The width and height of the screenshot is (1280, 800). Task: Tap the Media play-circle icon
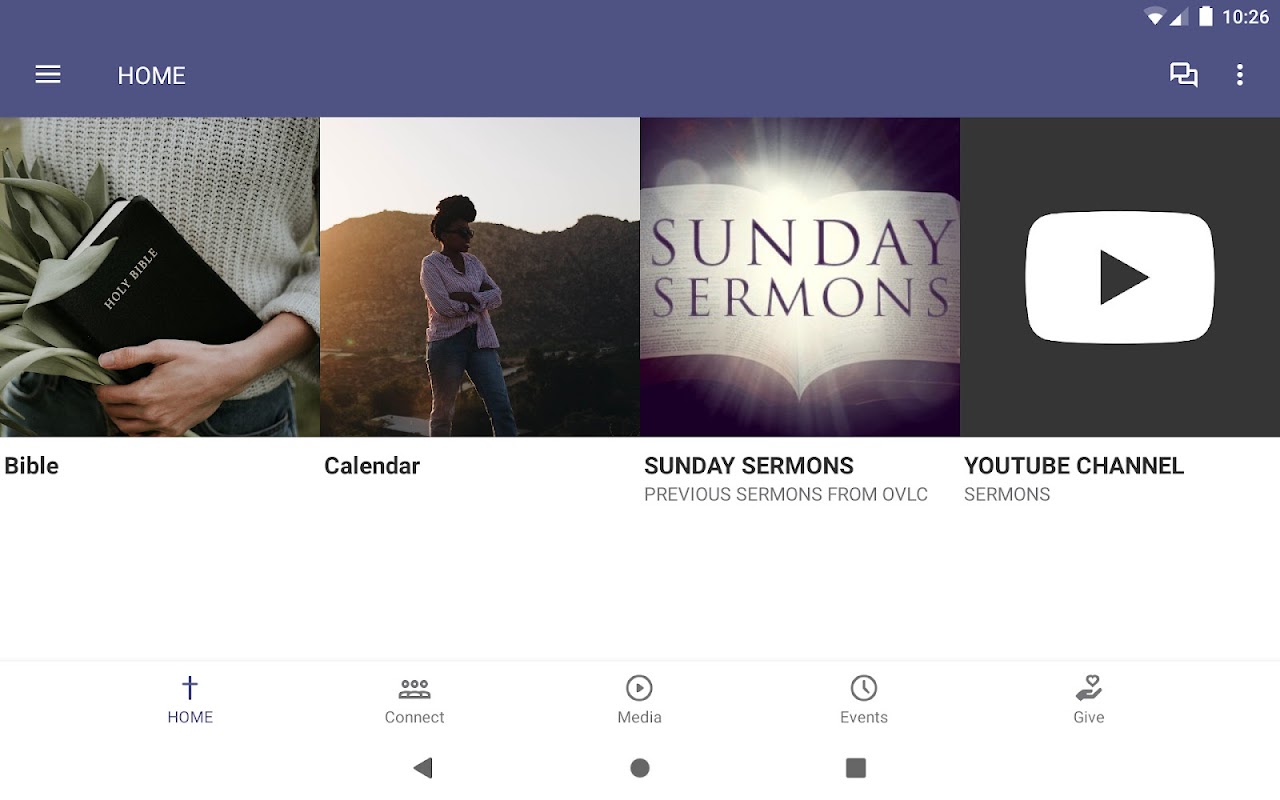pyautogui.click(x=639, y=688)
